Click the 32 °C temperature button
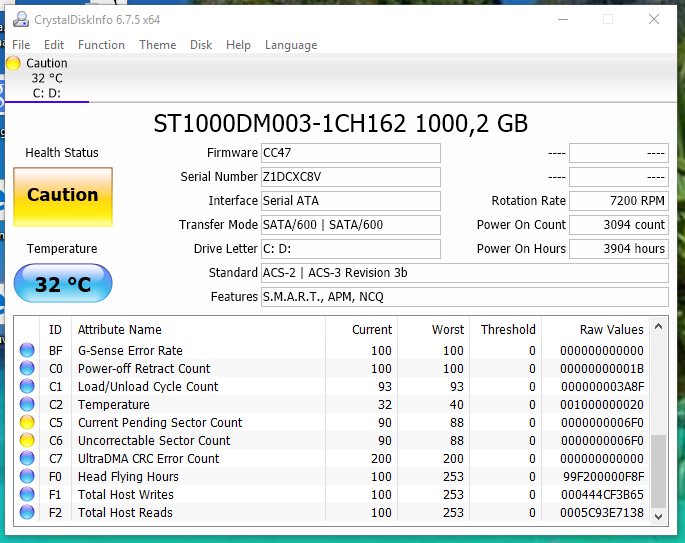The height and width of the screenshot is (543, 685). (63, 283)
